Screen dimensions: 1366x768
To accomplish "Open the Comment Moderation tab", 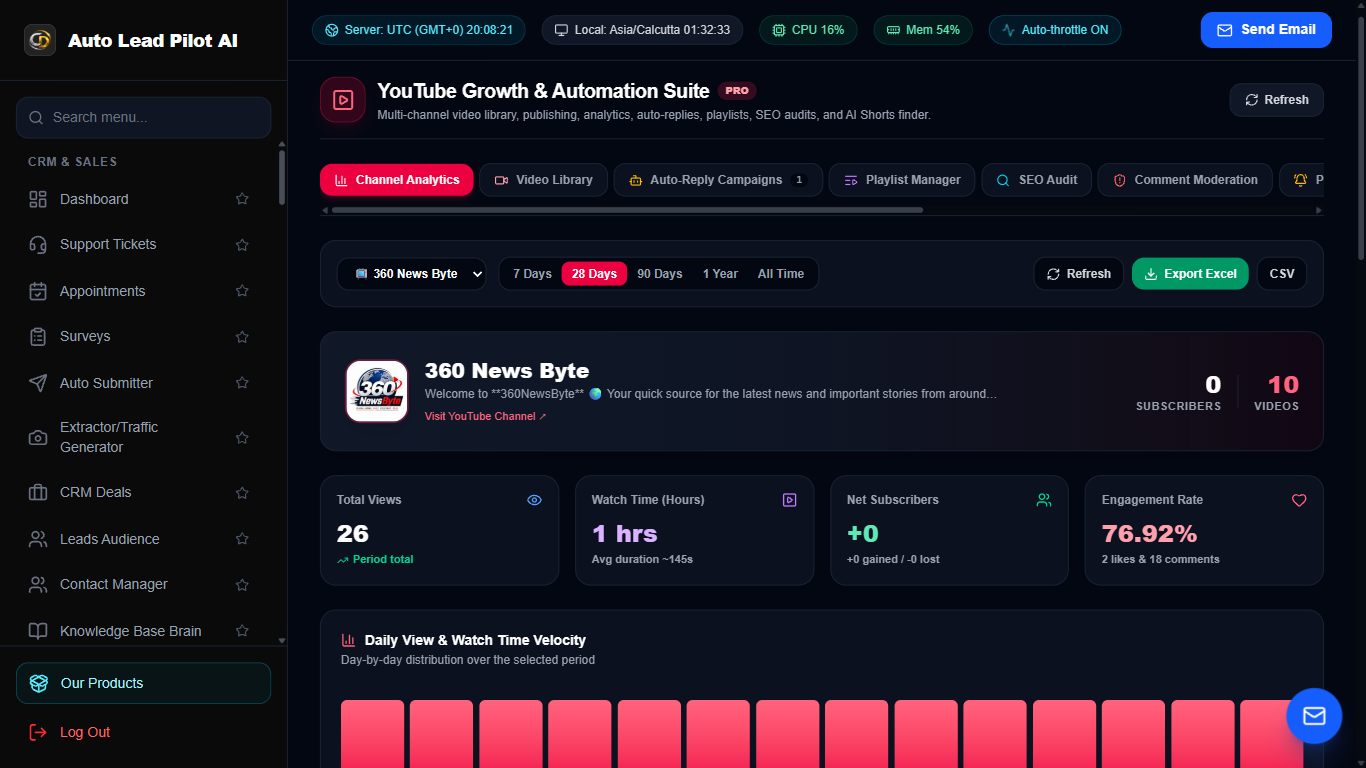I will click(1185, 180).
